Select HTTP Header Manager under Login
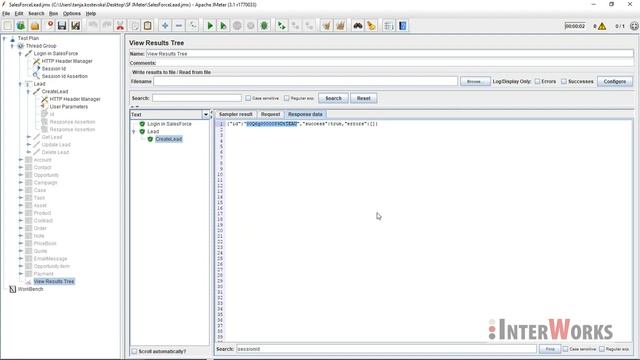The height and width of the screenshot is (360, 640). [x=67, y=61]
